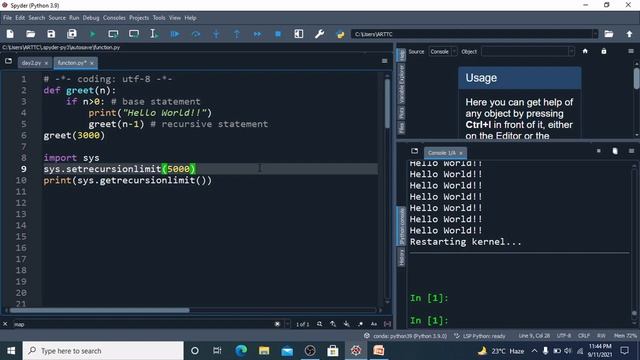640x360 pixels.
Task: Open the Help pane options menu
Action: [x=631, y=51]
